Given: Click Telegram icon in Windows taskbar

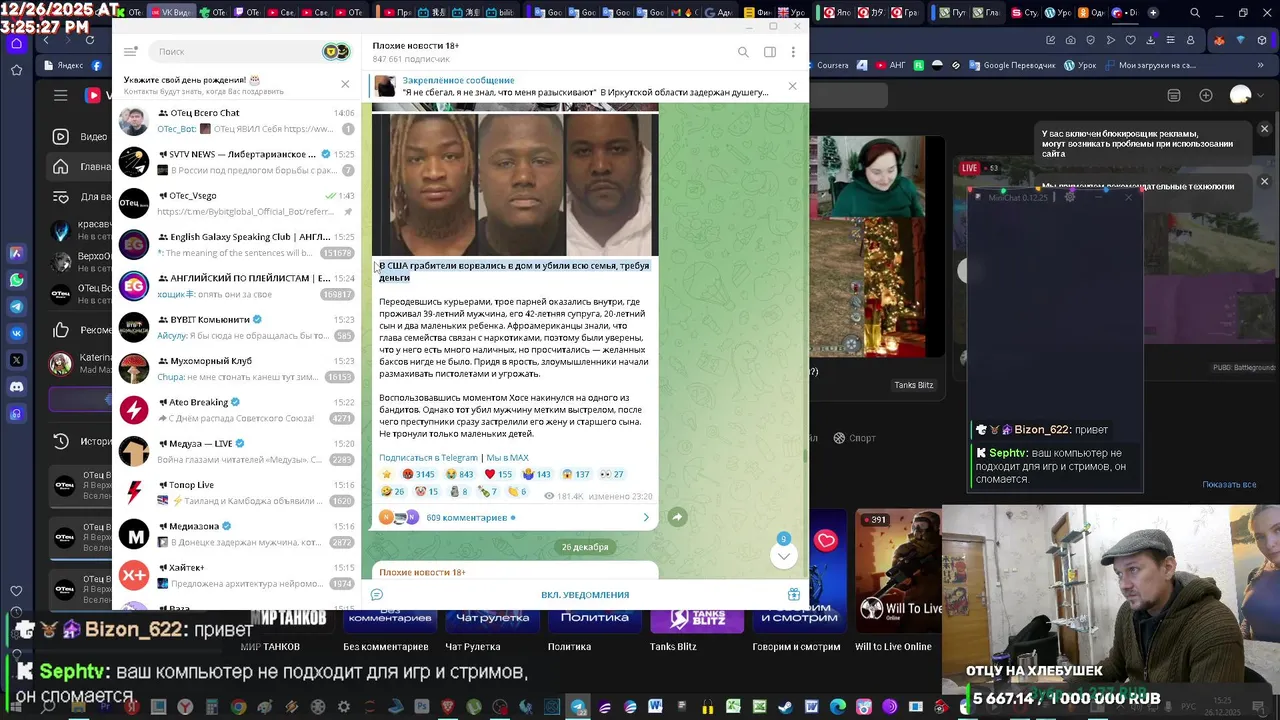Looking at the screenshot, I should pyautogui.click(x=578, y=707).
